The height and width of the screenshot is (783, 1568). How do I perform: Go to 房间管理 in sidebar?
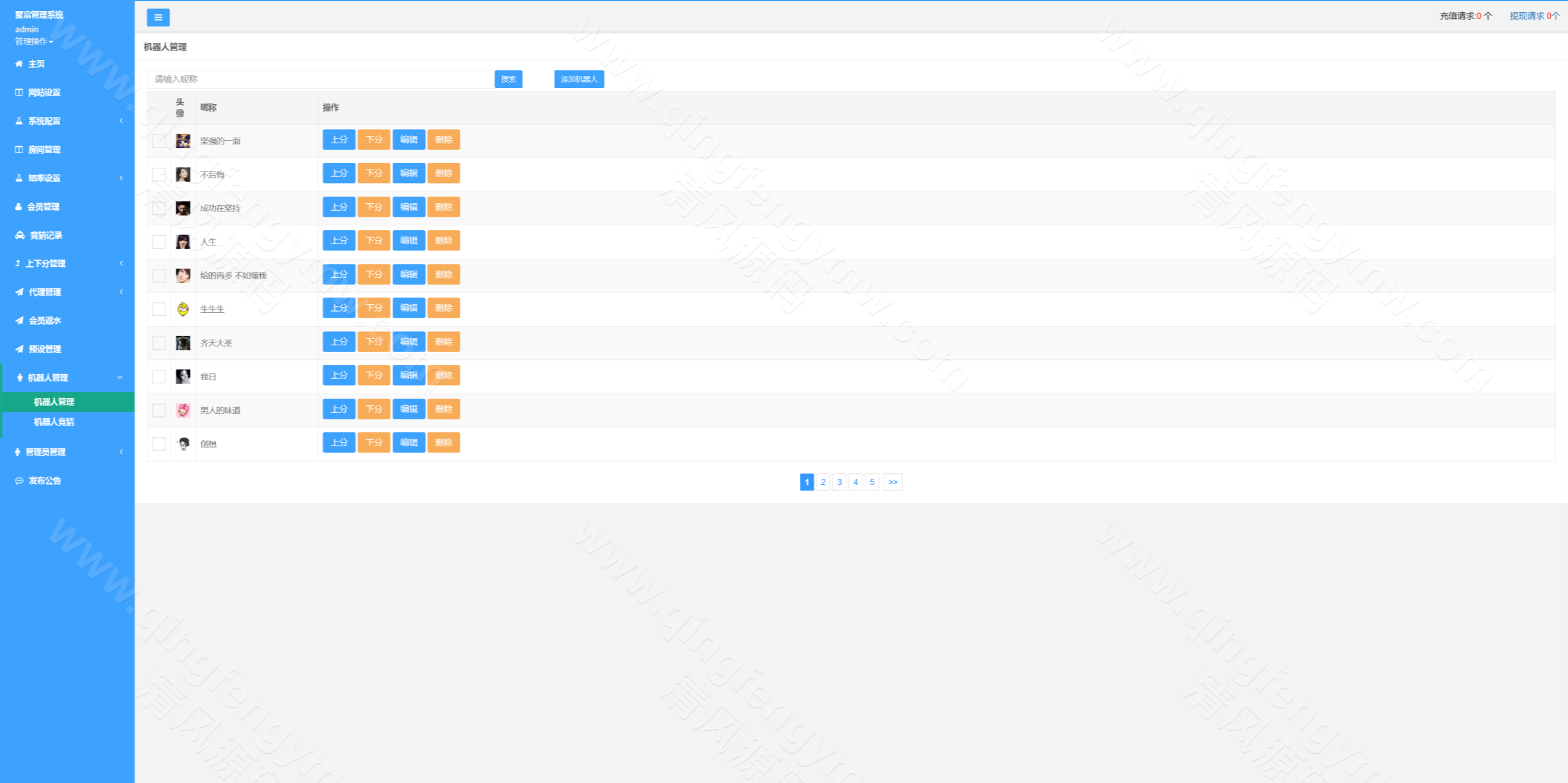(x=44, y=150)
